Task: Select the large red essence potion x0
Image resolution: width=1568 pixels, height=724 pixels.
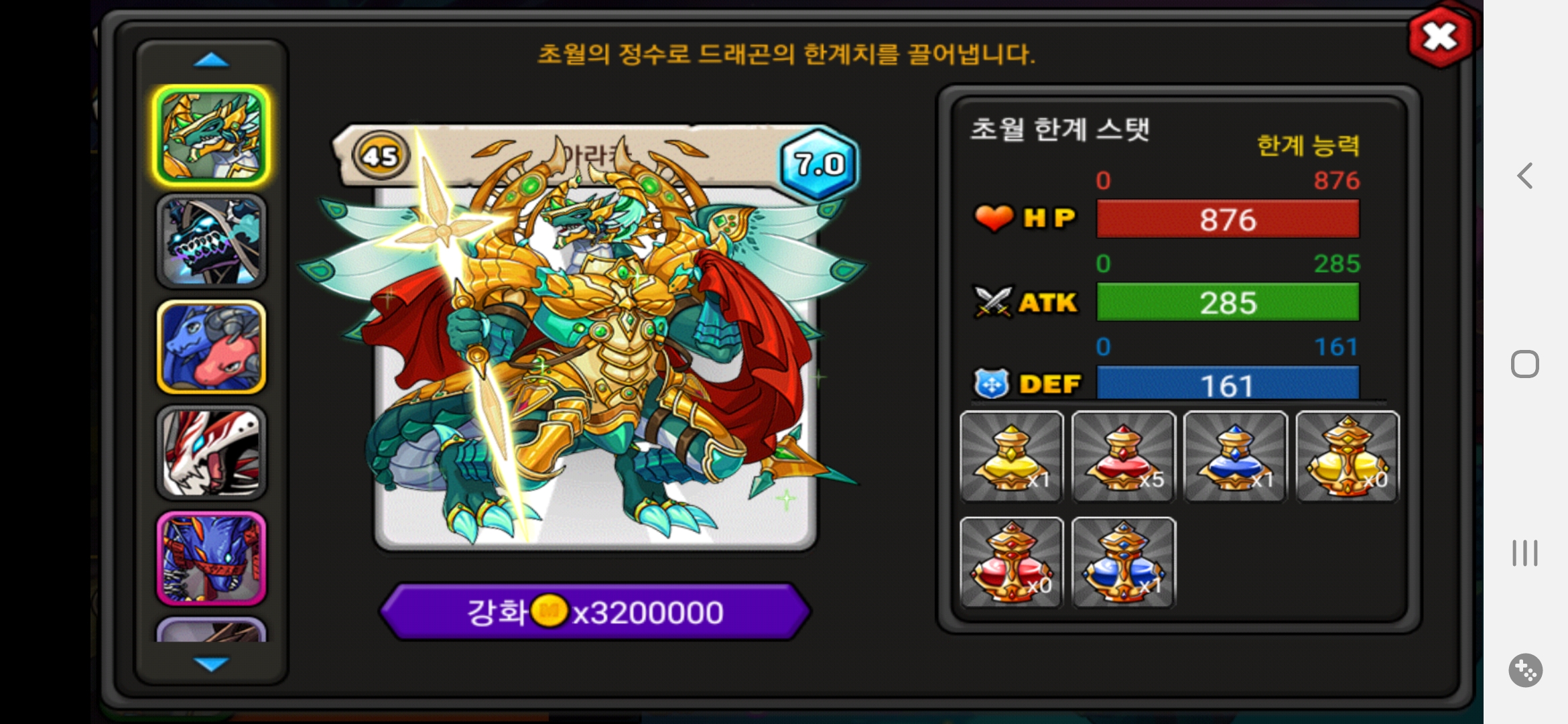Action: [1012, 562]
